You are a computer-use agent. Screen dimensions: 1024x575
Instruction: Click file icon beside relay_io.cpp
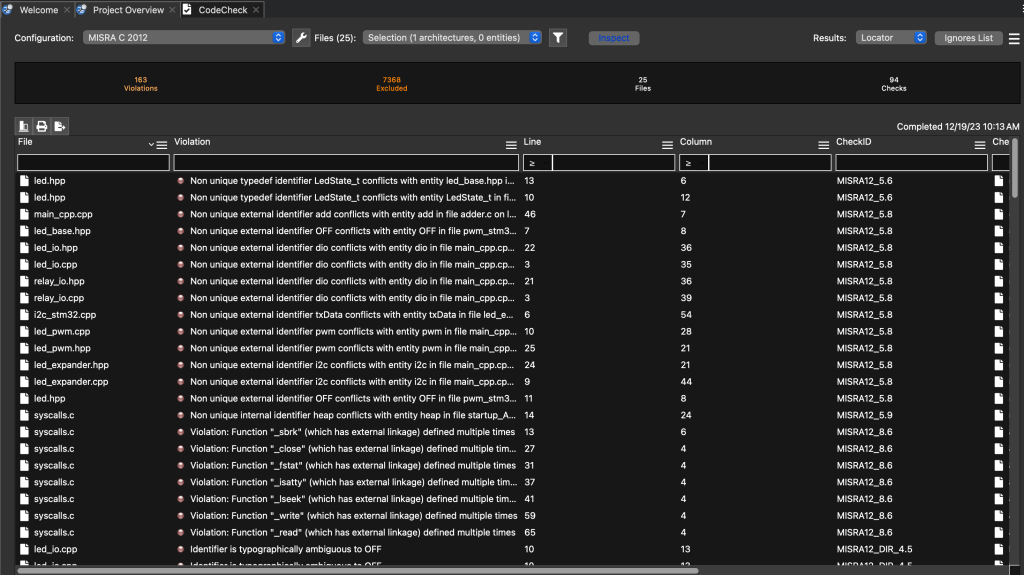point(24,298)
